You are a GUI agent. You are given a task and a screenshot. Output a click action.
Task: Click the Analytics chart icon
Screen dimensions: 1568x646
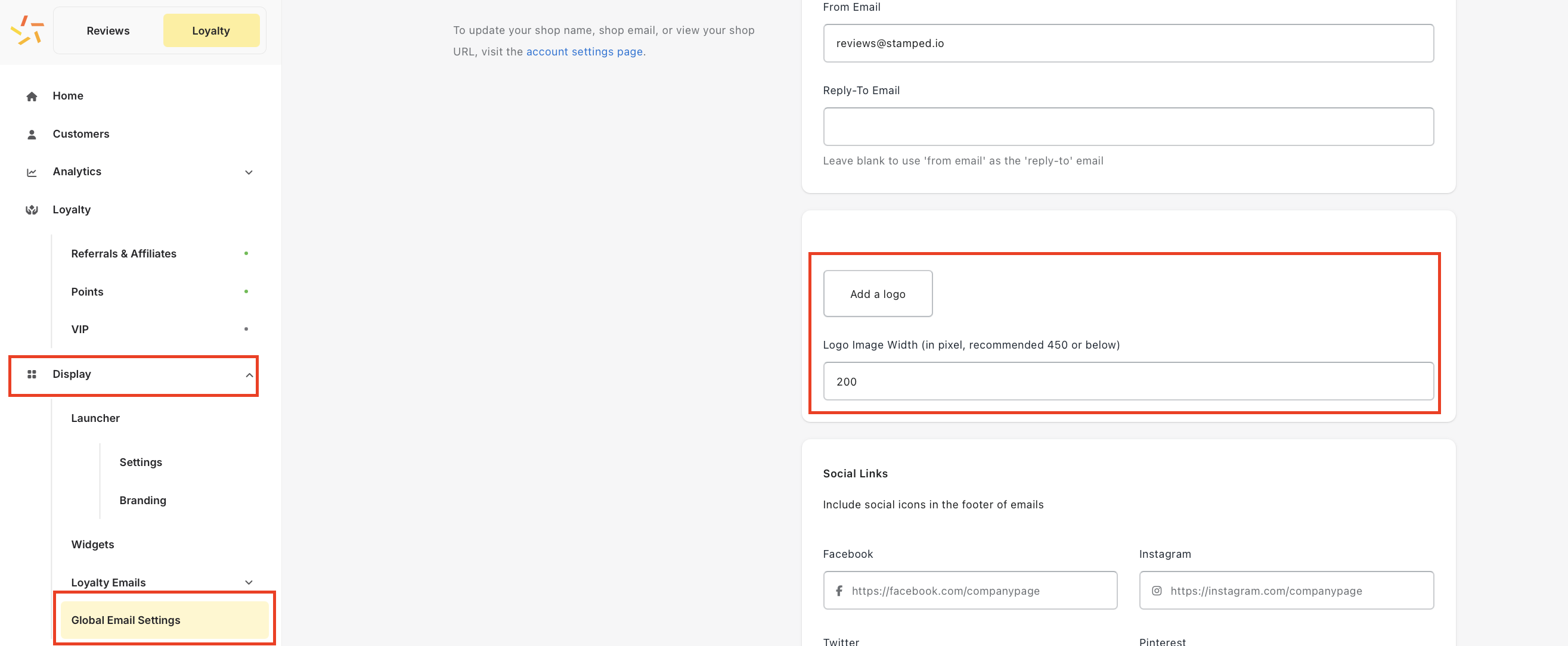click(32, 172)
